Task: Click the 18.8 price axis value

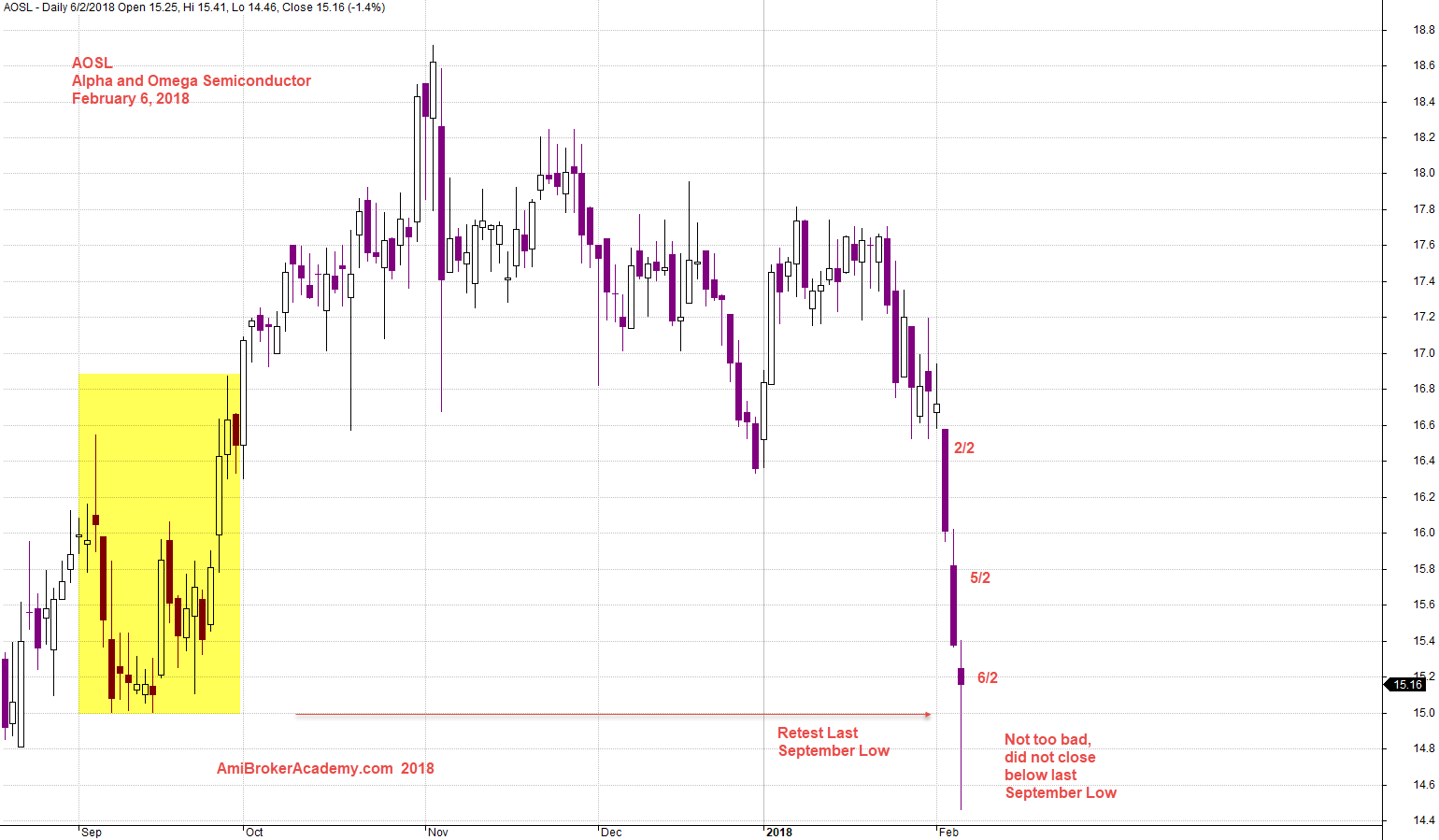Action: pos(1424,30)
